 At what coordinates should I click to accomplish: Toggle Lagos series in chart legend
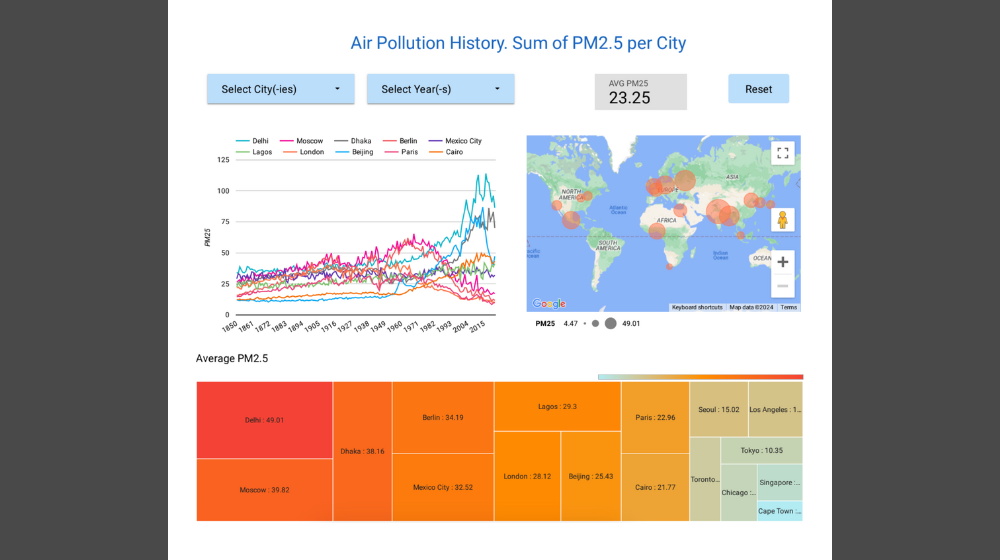click(254, 152)
